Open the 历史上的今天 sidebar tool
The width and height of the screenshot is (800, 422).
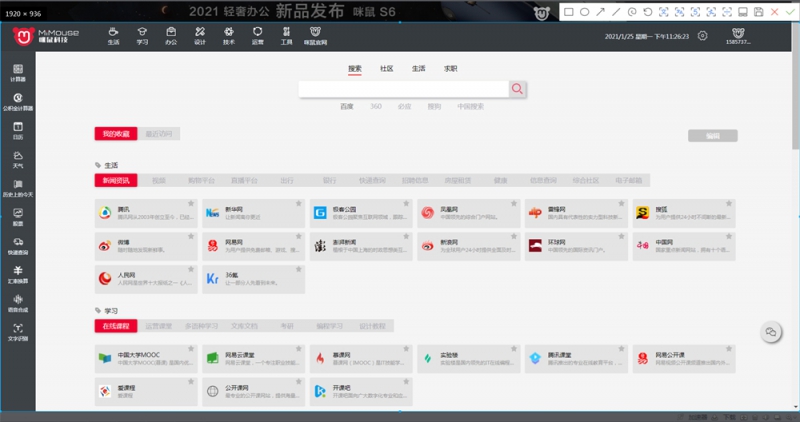coord(18,188)
